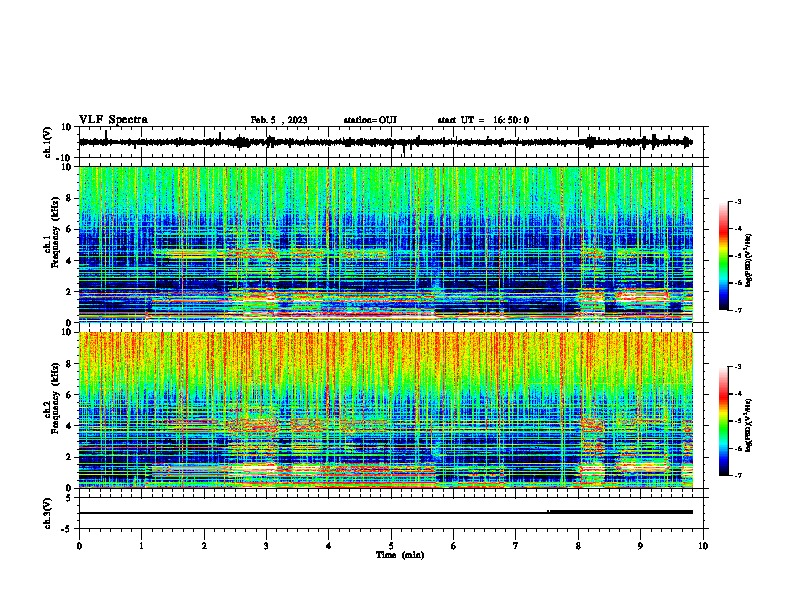
Task: Select the "Time (min)" axis label
Action: 400,555
